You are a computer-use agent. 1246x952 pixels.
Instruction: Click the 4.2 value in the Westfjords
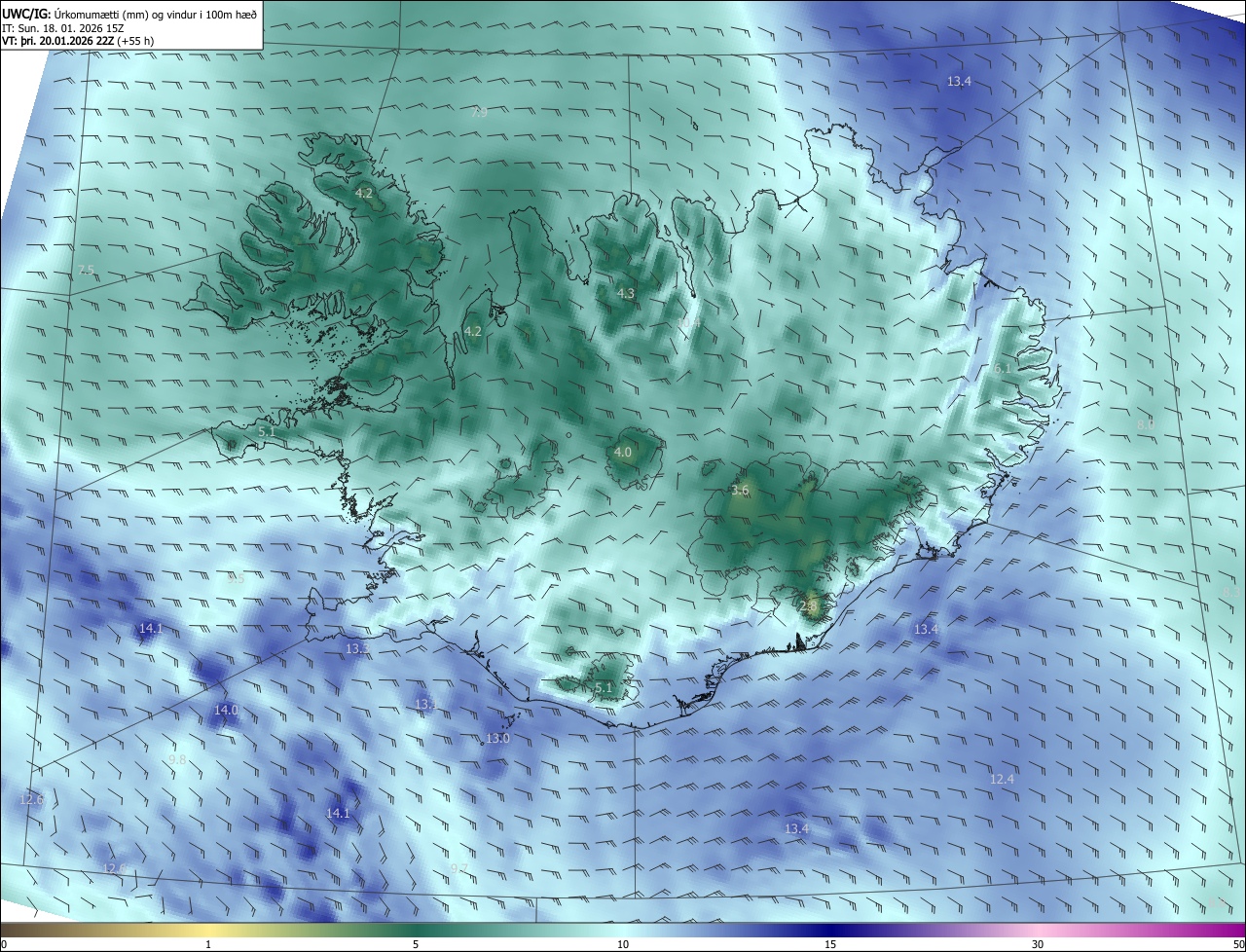tap(364, 194)
